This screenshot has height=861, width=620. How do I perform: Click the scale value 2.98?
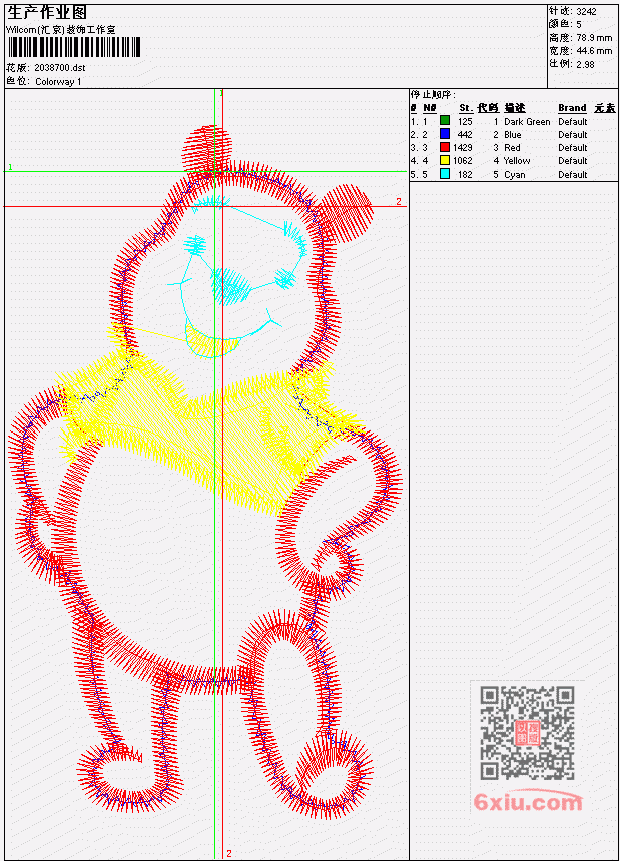pyautogui.click(x=585, y=64)
